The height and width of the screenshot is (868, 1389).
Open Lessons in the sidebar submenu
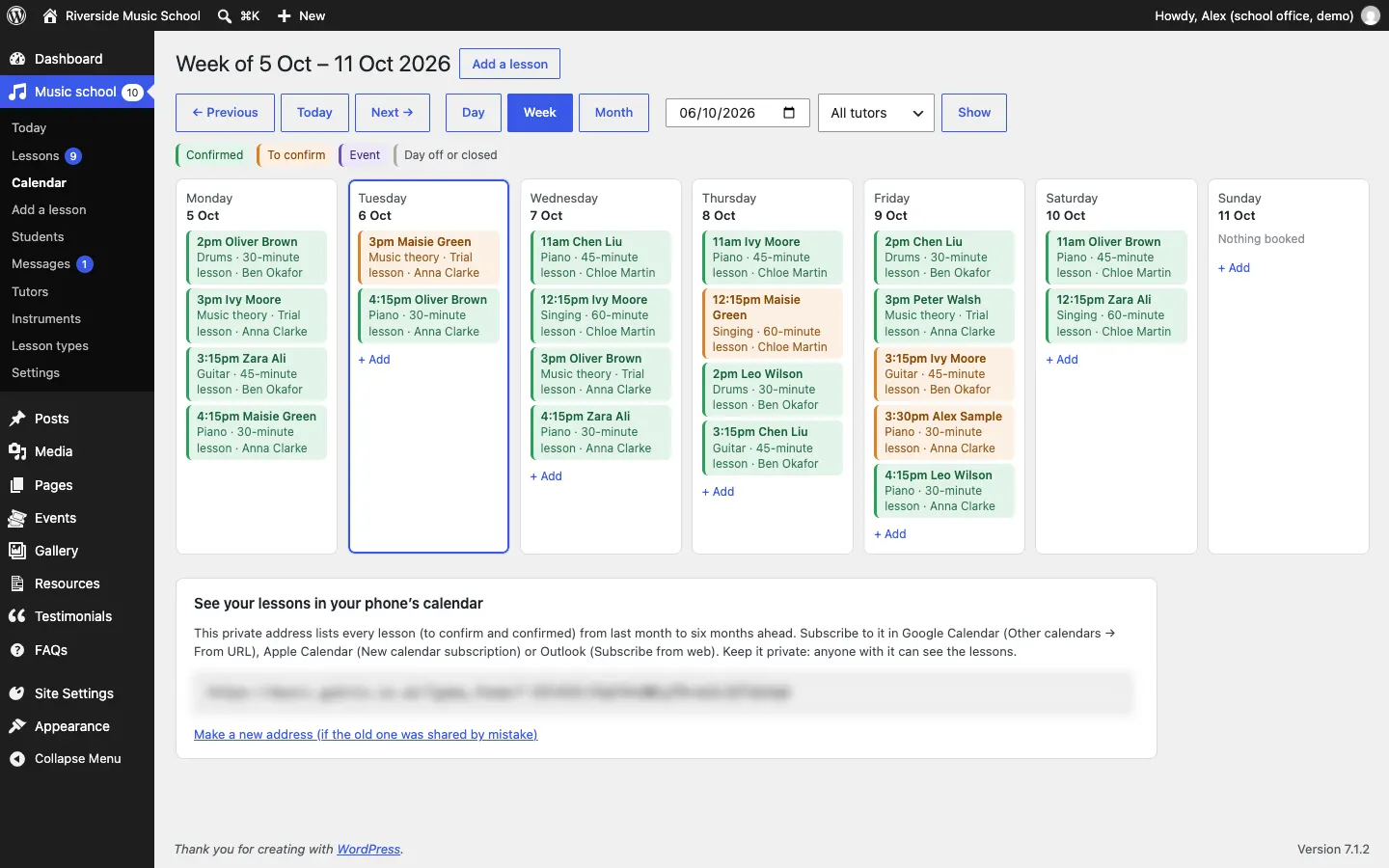pyautogui.click(x=36, y=156)
